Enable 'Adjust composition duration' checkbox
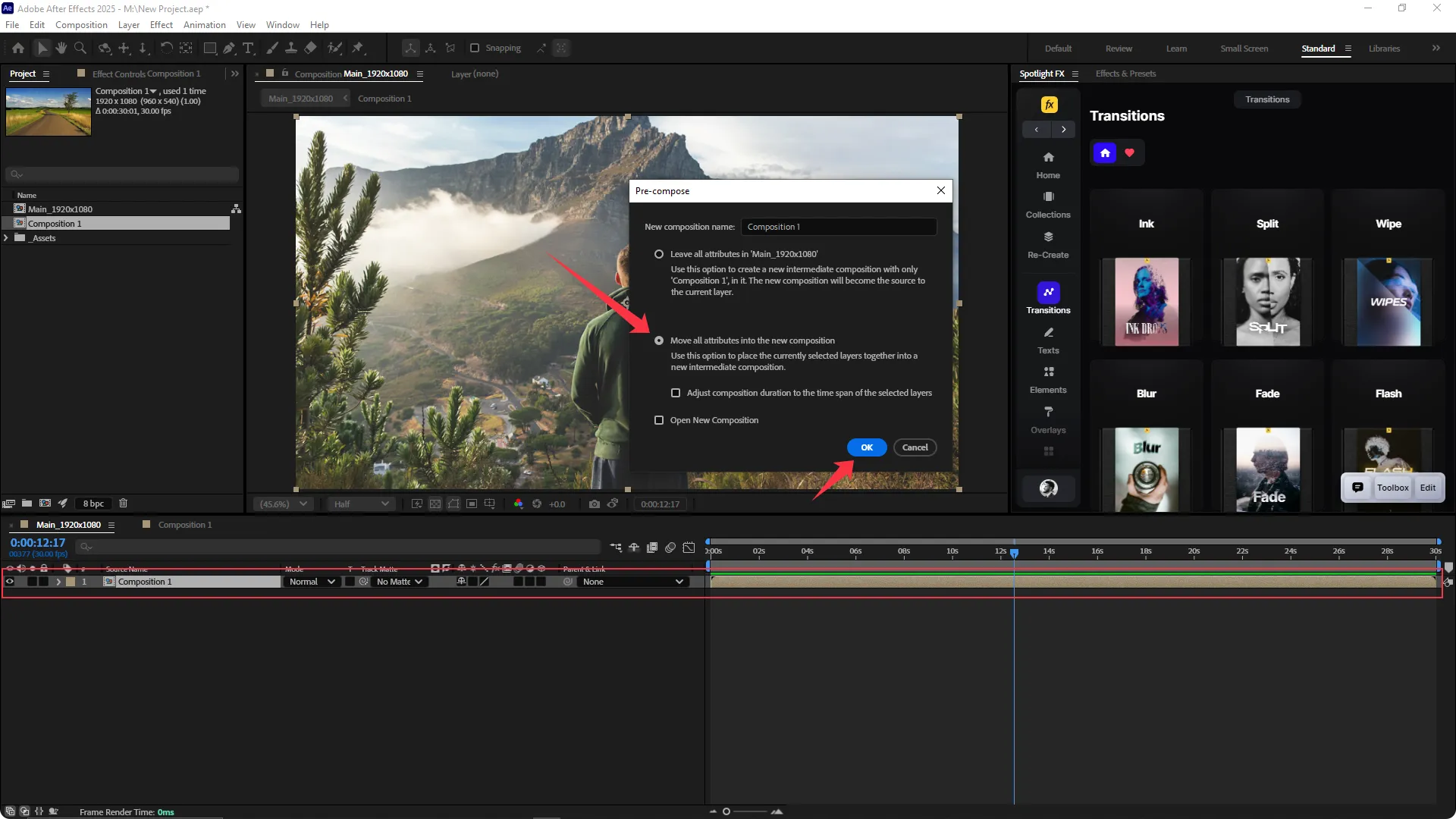The height and width of the screenshot is (819, 1456). pyautogui.click(x=676, y=393)
